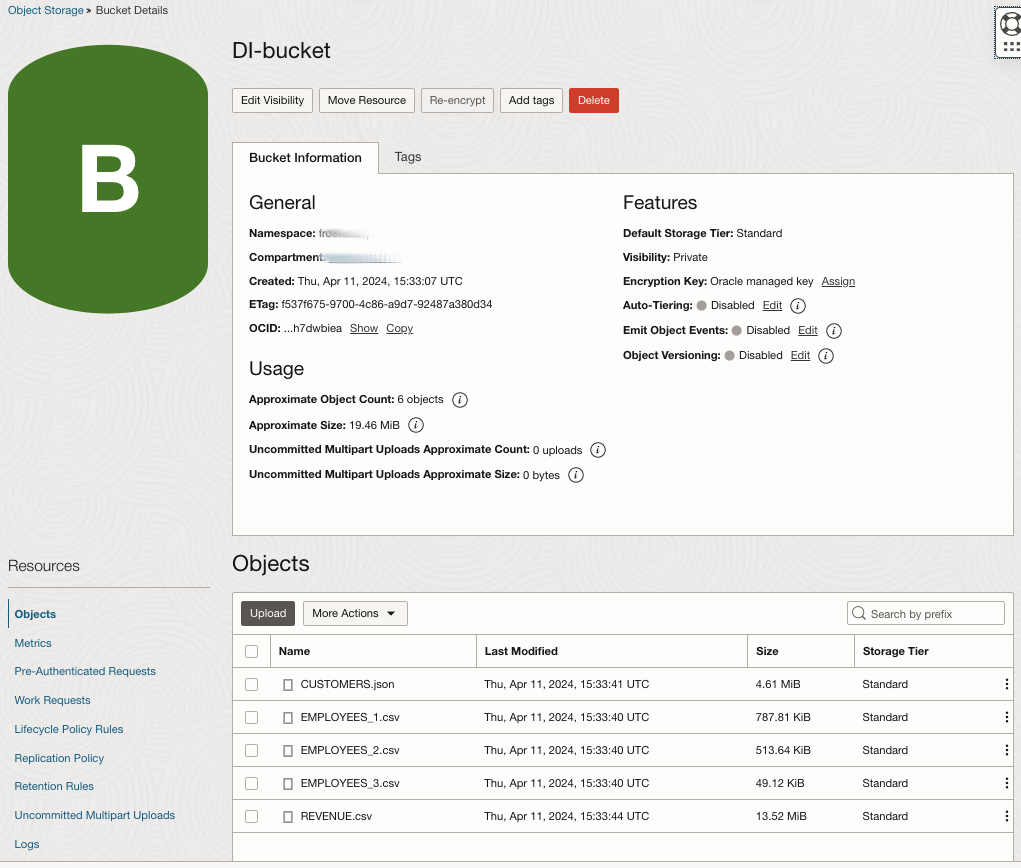Click file icon of CUSTOMERS.json
This screenshot has width=1021, height=868.
pyautogui.click(x=288, y=685)
